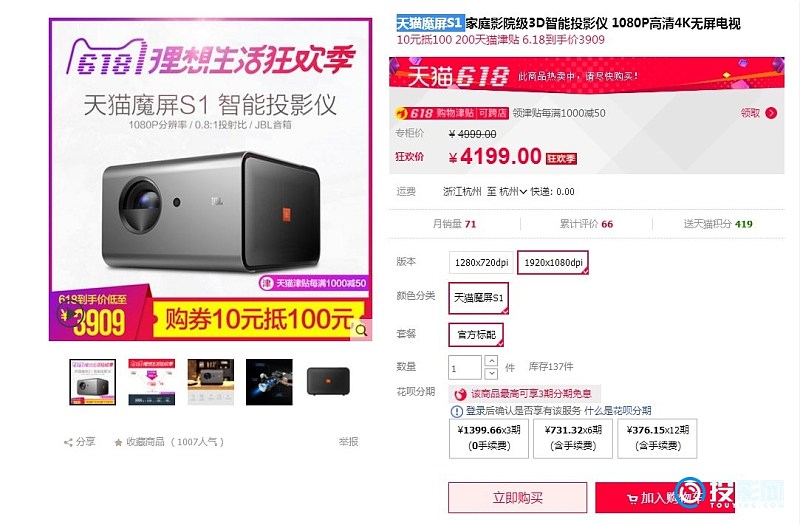Open the 累计评价 66 reviews tab
This screenshot has width=800, height=525.
click(586, 224)
